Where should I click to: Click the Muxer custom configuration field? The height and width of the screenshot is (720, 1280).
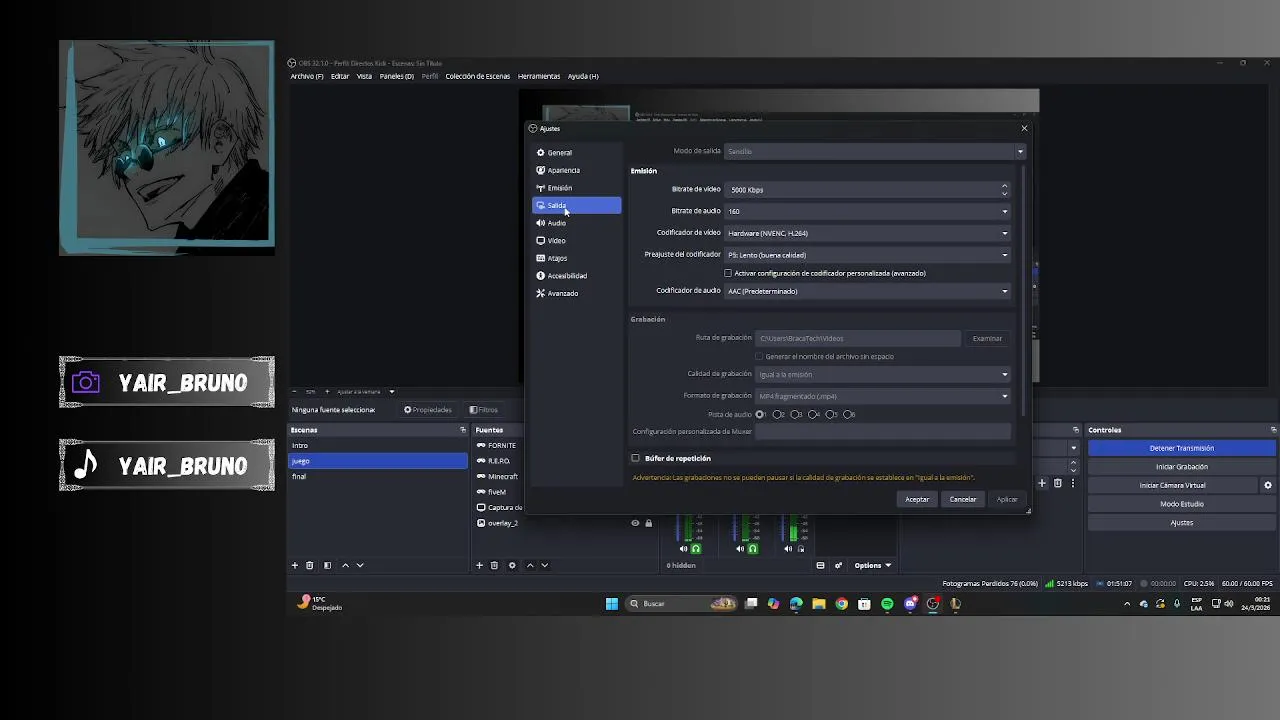883,431
